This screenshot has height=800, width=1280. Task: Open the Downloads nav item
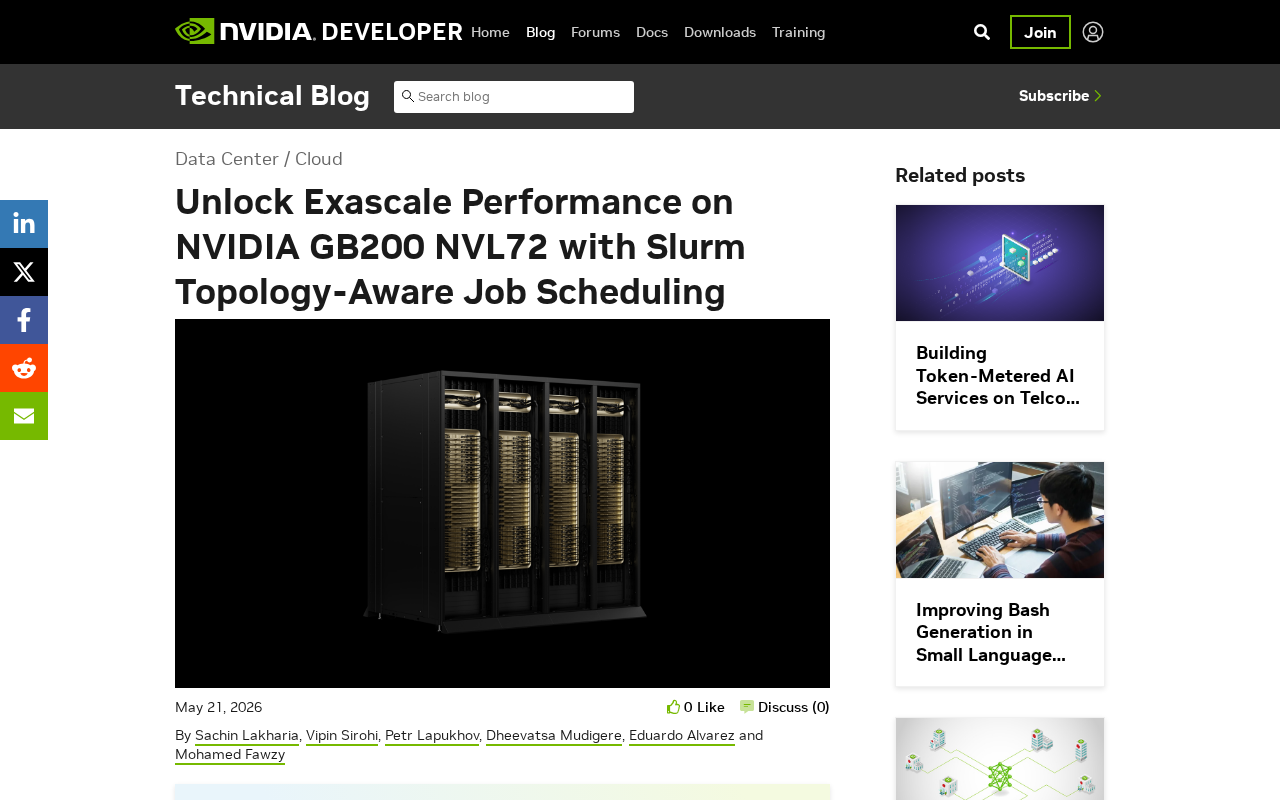point(720,32)
